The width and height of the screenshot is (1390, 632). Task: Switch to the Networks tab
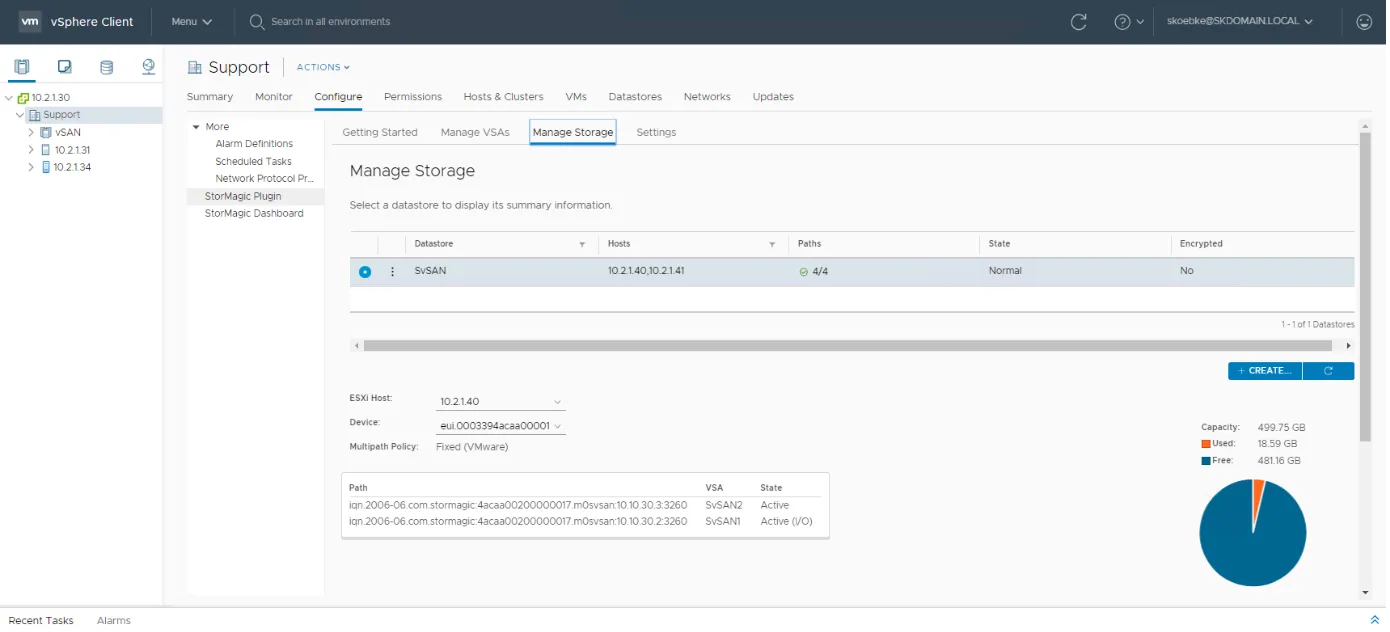[707, 97]
